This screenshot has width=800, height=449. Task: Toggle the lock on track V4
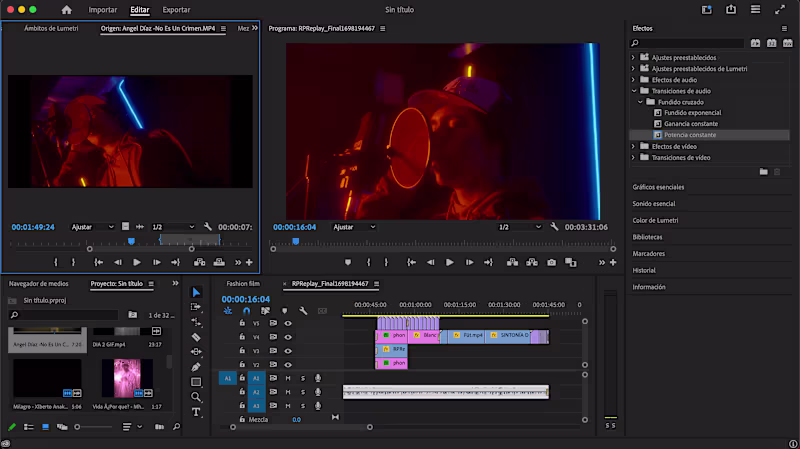point(242,337)
